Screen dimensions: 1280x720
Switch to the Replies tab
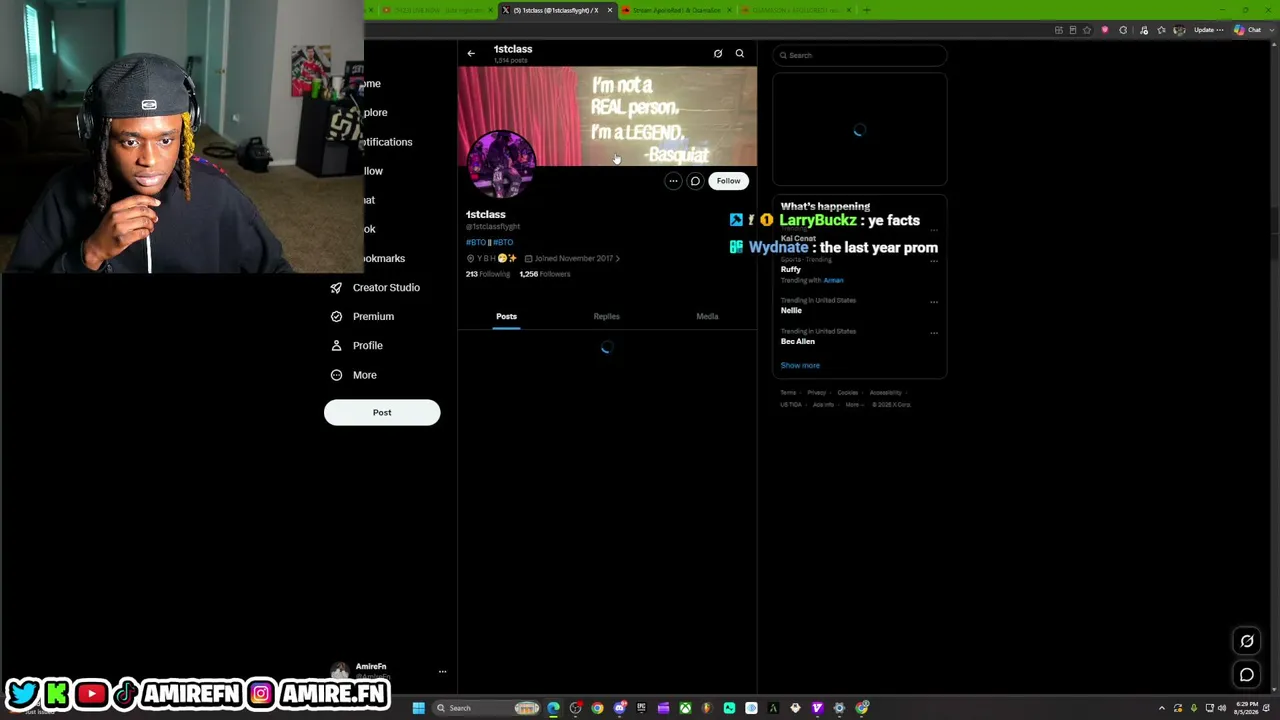(x=606, y=316)
